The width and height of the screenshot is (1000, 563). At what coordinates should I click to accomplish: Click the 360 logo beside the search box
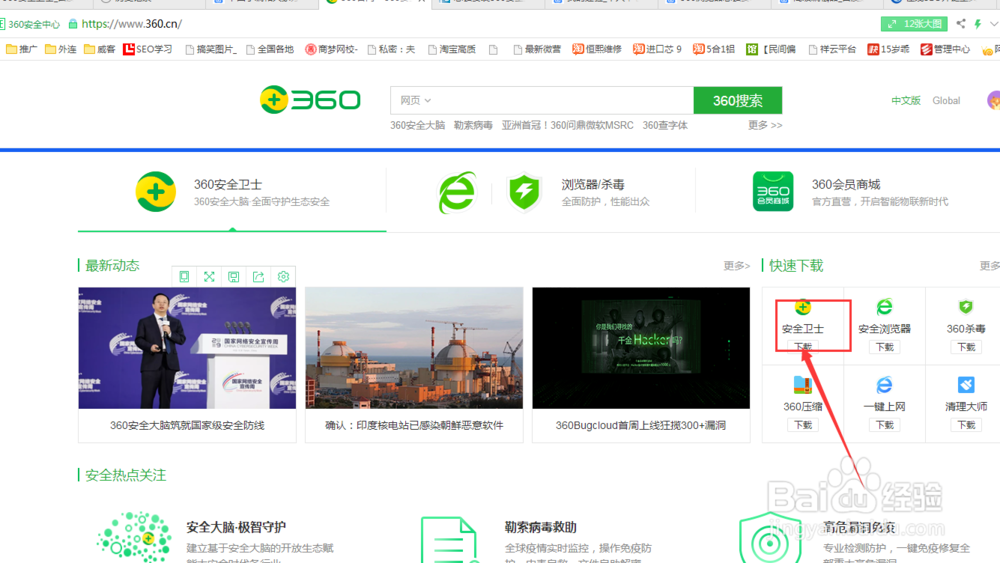[x=310, y=100]
